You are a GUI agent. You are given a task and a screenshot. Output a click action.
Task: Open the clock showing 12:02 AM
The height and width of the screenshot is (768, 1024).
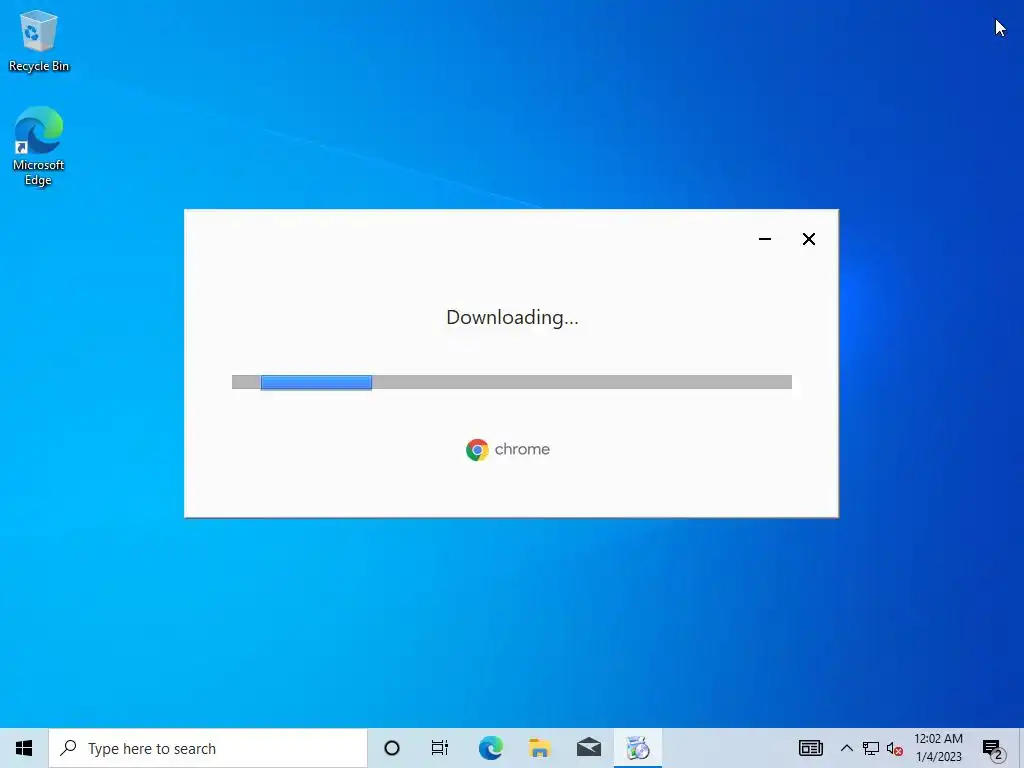[938, 748]
